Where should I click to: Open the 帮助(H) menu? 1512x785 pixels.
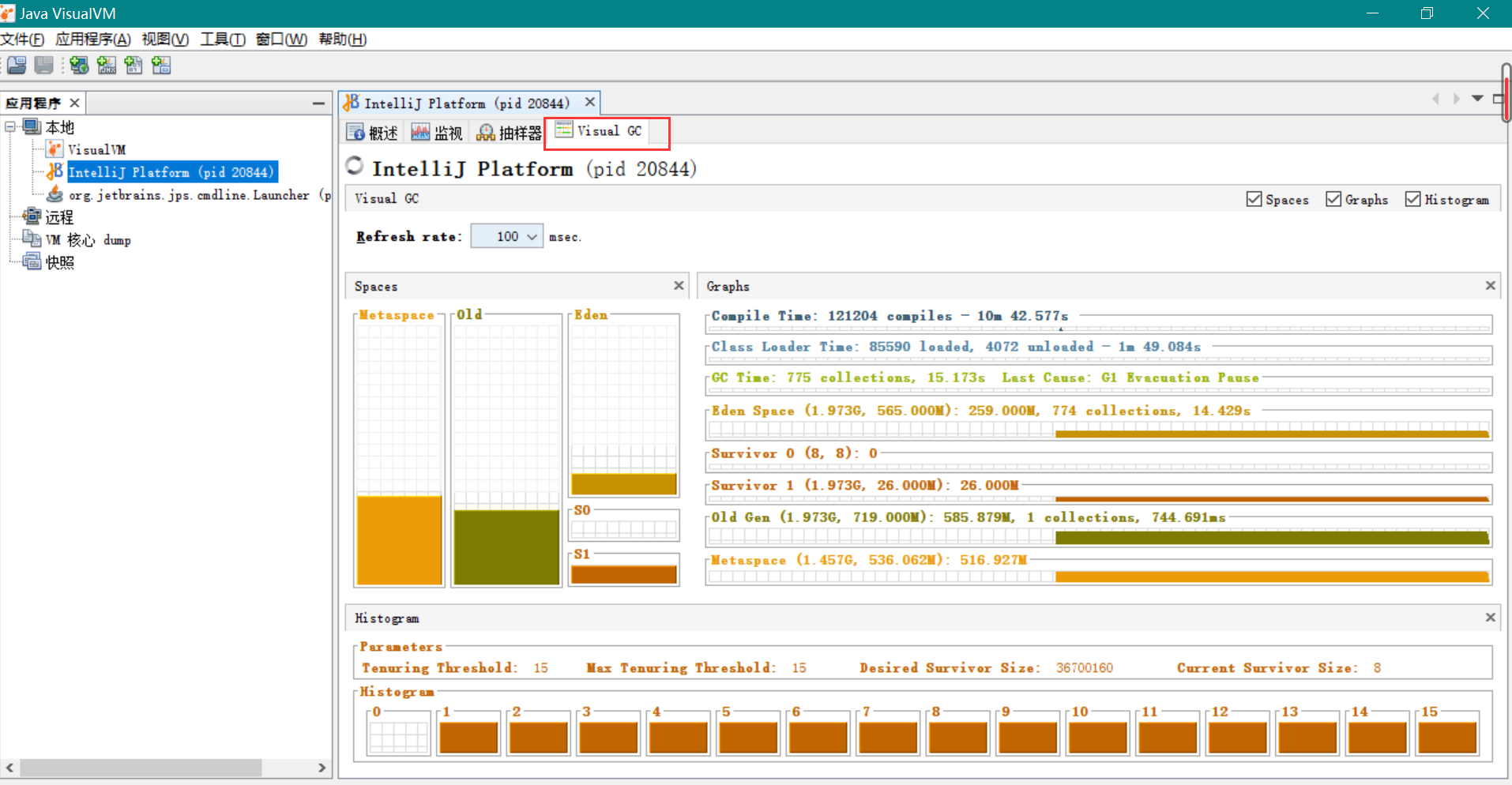[x=343, y=39]
